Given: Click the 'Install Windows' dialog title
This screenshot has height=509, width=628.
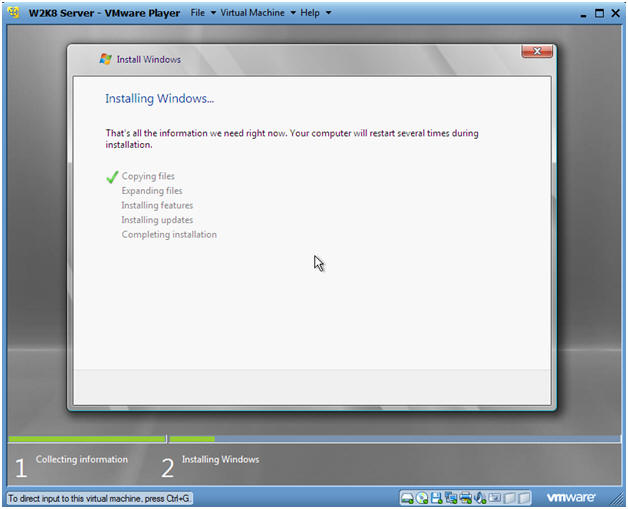Looking at the screenshot, I should [x=149, y=60].
